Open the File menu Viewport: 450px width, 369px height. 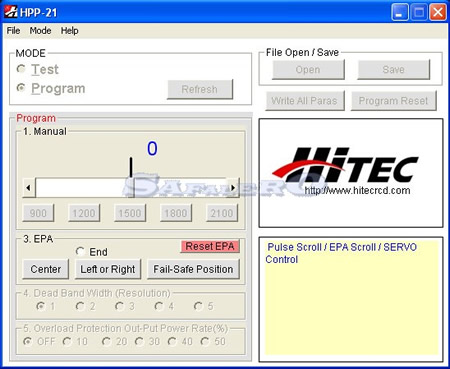point(13,31)
